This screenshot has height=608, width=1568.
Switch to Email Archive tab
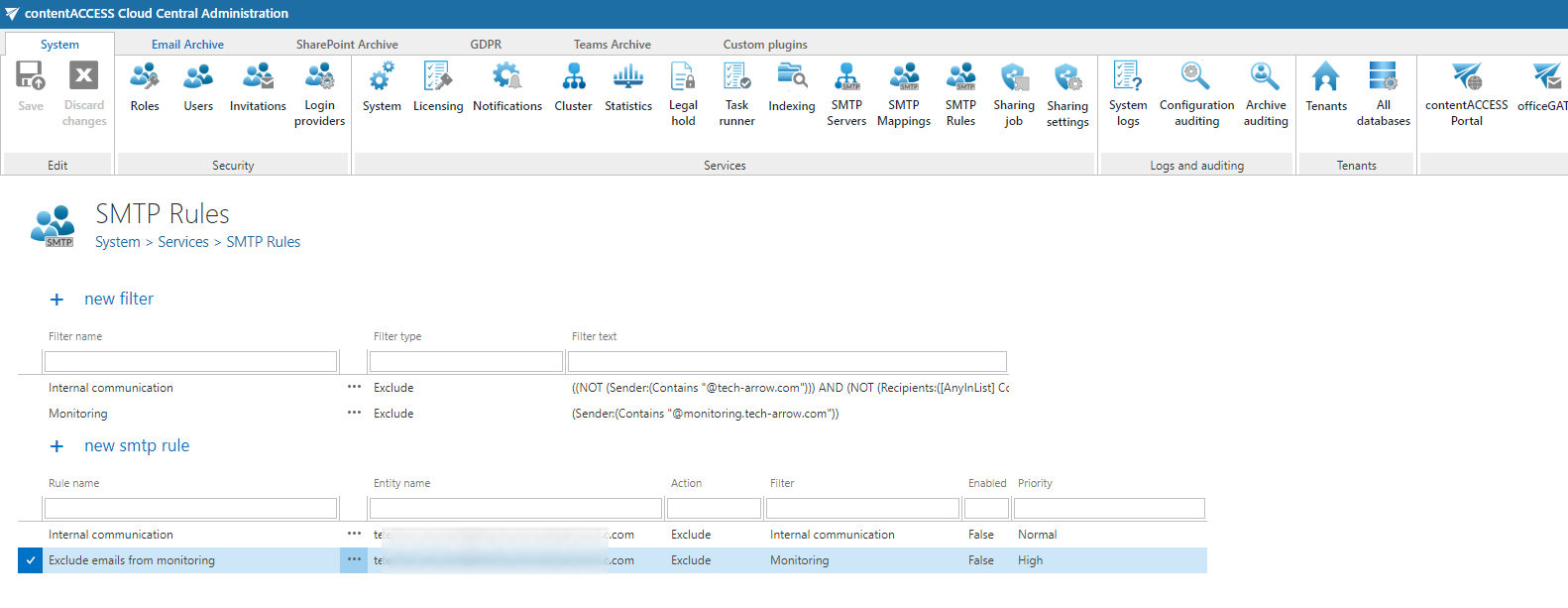point(187,44)
